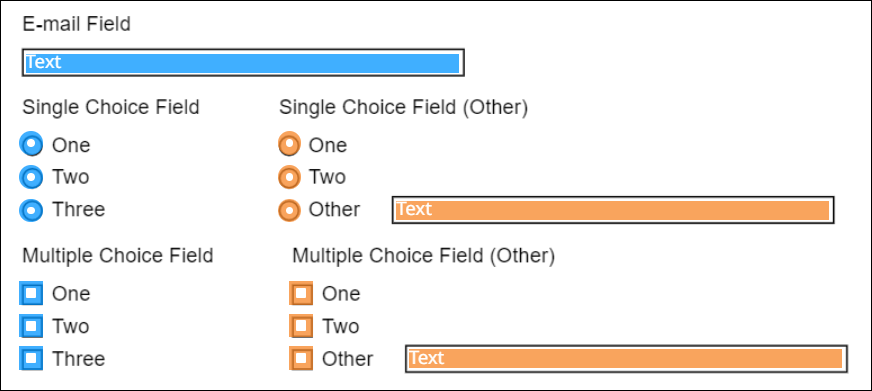This screenshot has height=391, width=872.
Task: Click the Multiple Choice Field (Other) heading
Action: coord(423,256)
